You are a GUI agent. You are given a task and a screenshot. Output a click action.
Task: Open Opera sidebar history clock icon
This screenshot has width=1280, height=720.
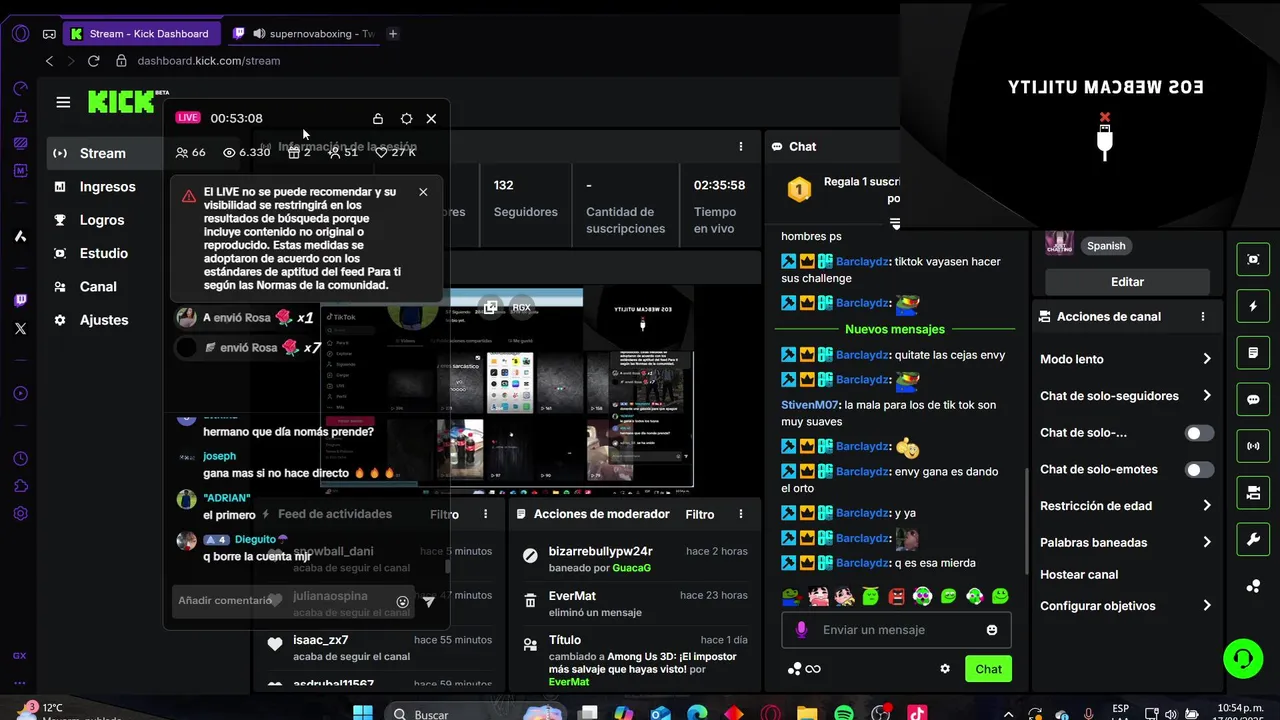[21, 459]
